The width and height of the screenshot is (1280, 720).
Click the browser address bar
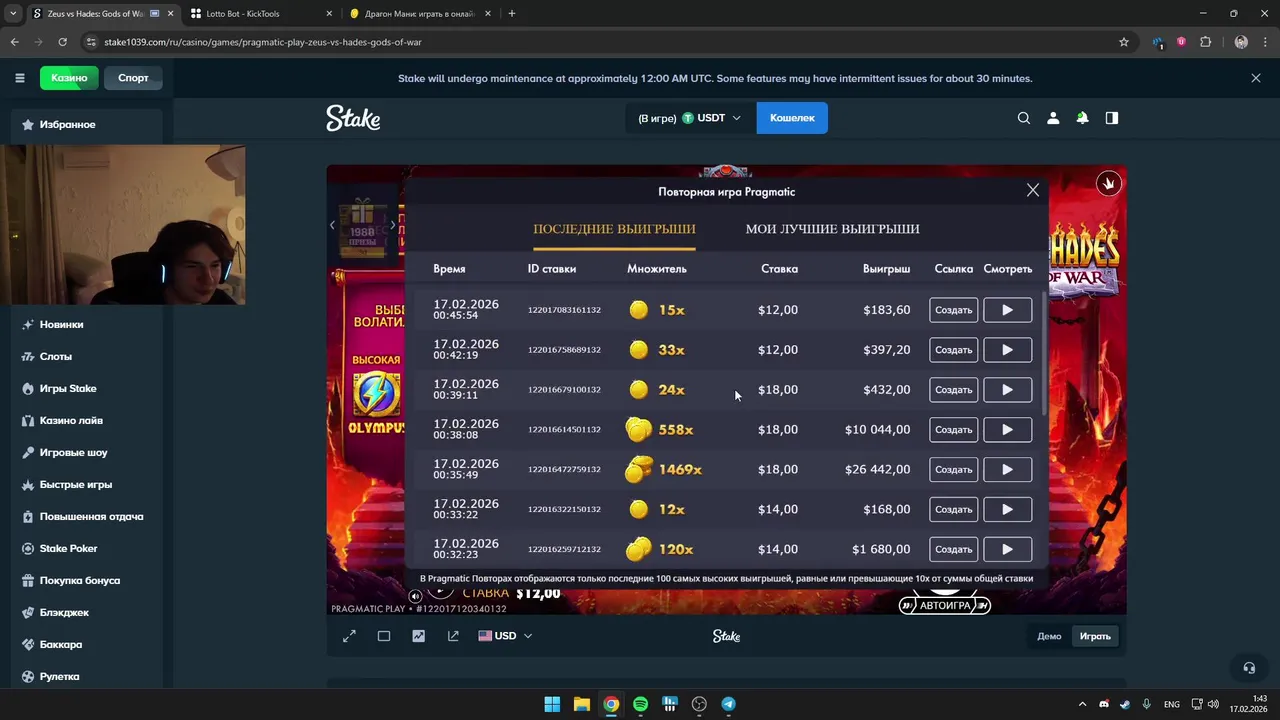pyautogui.click(x=600, y=42)
